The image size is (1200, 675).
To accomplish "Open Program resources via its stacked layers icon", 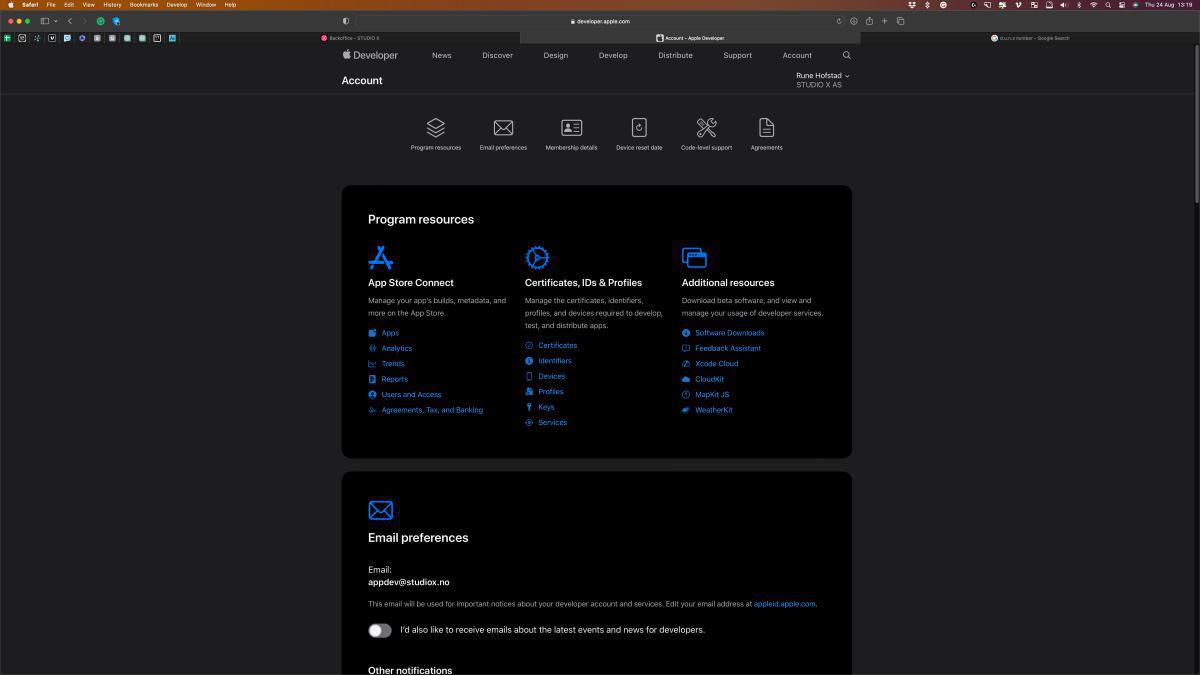I will coord(435,127).
